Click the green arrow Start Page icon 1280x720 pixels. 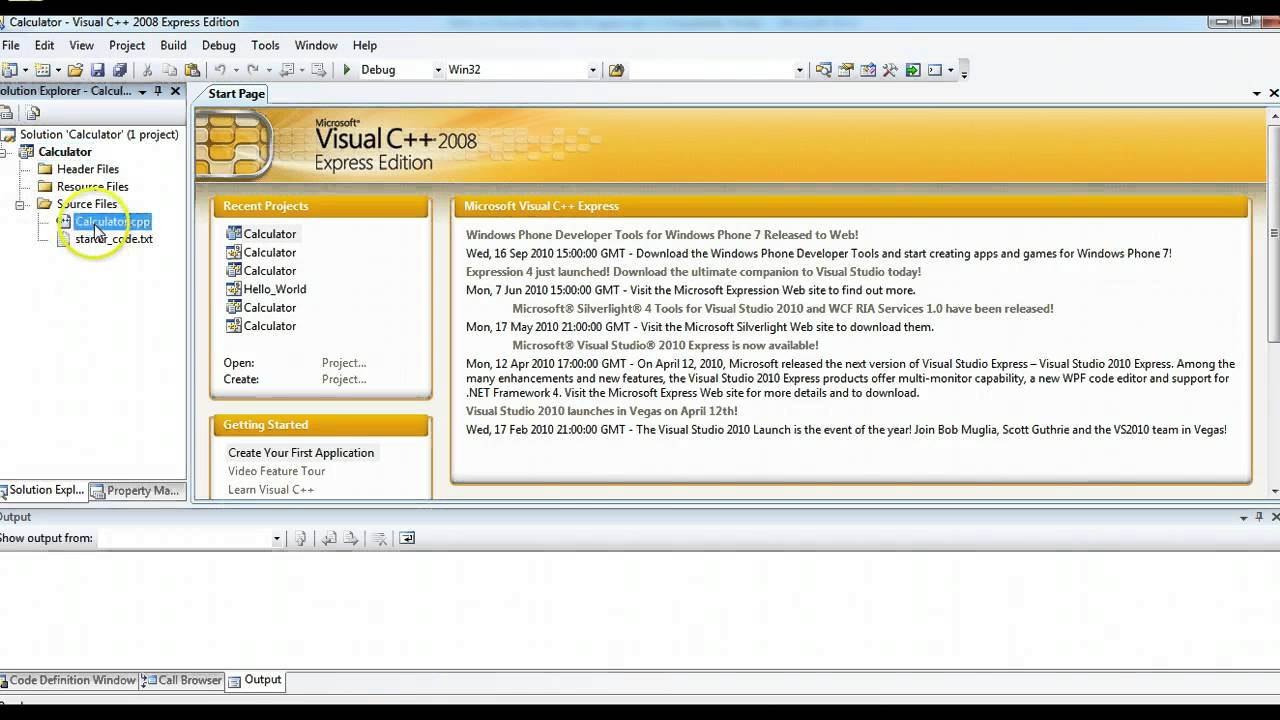[913, 70]
